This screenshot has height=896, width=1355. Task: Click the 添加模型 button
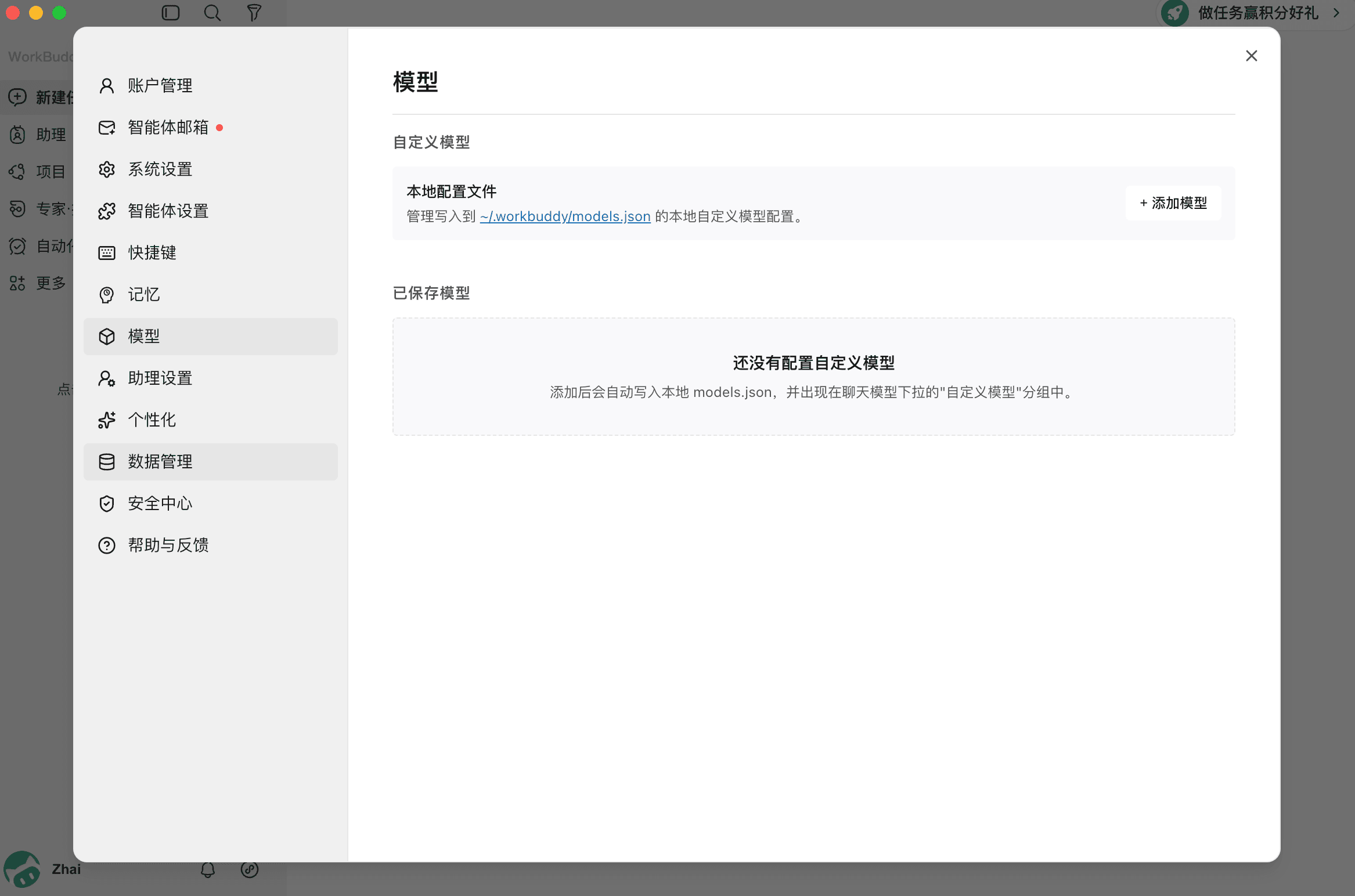coord(1173,203)
